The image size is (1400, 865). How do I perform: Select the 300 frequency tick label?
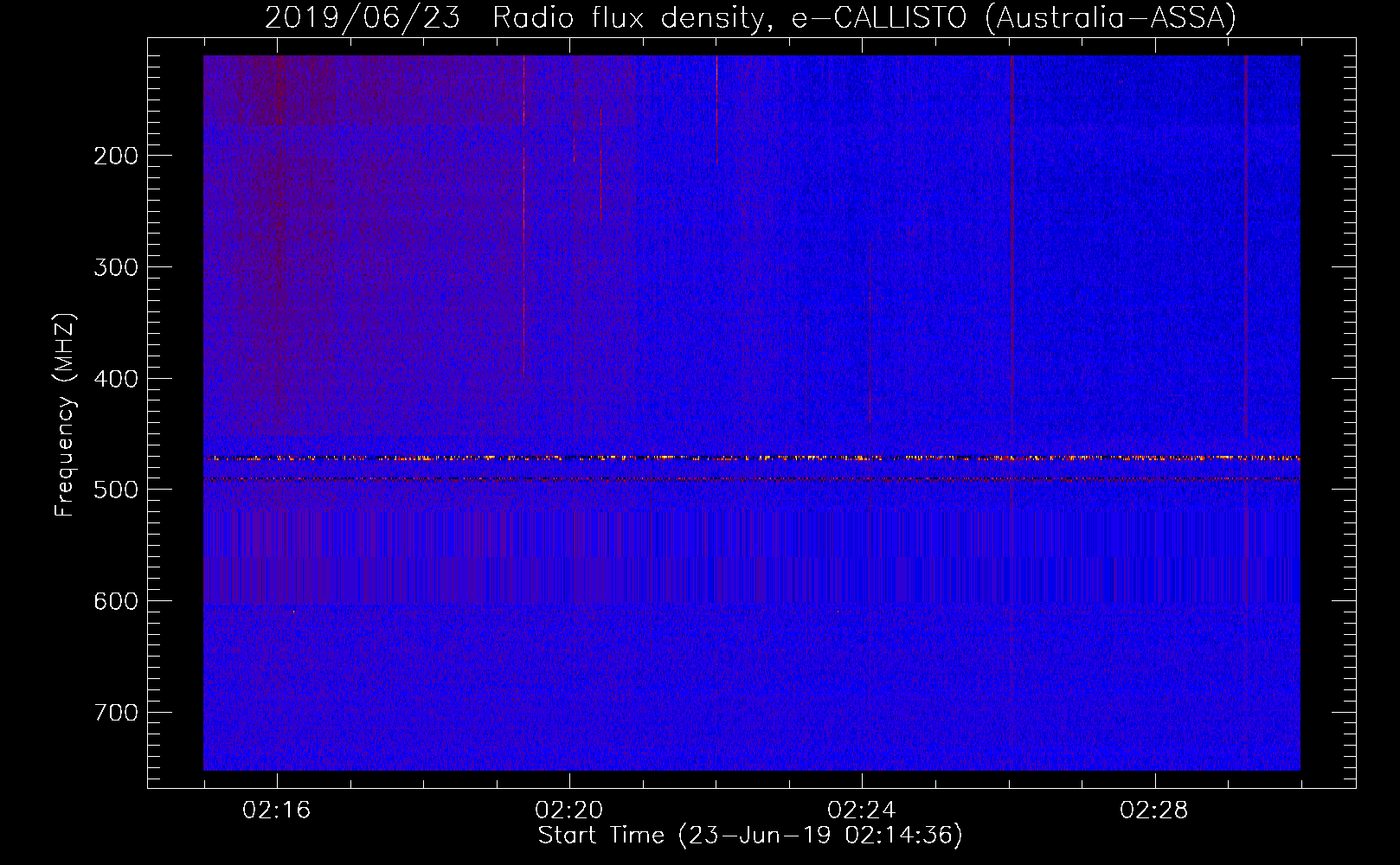coord(115,267)
